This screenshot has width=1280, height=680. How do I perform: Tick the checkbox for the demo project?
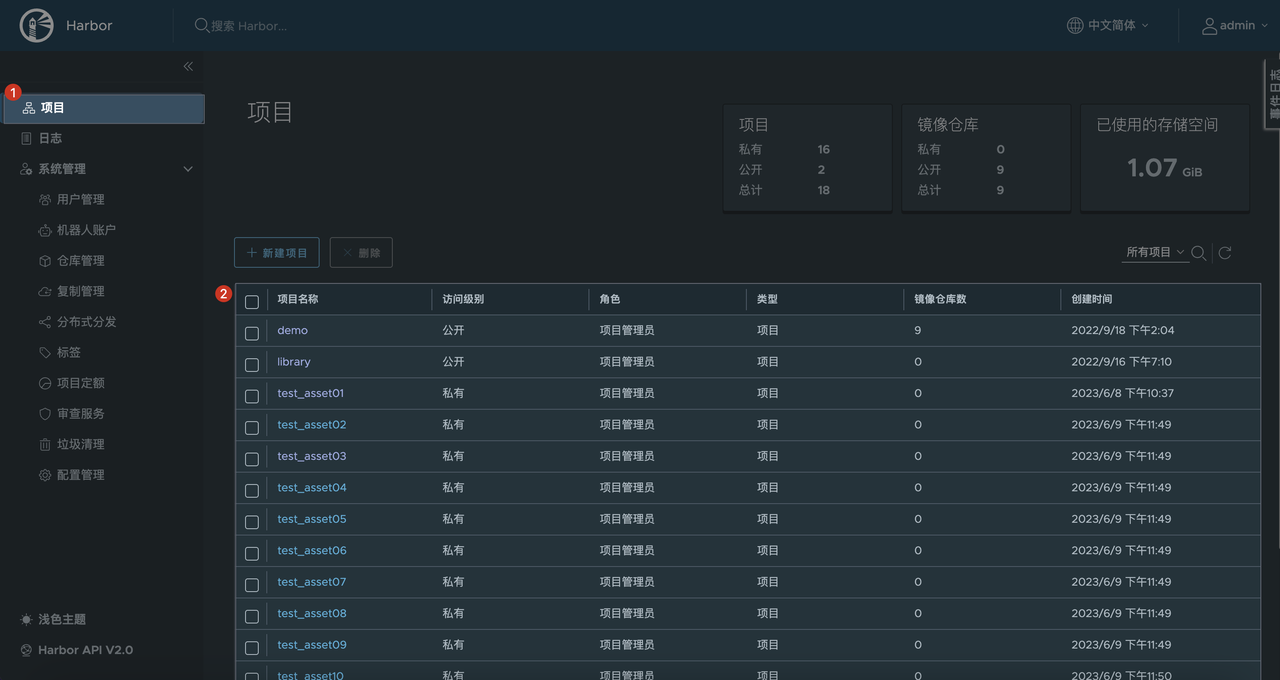click(252, 333)
